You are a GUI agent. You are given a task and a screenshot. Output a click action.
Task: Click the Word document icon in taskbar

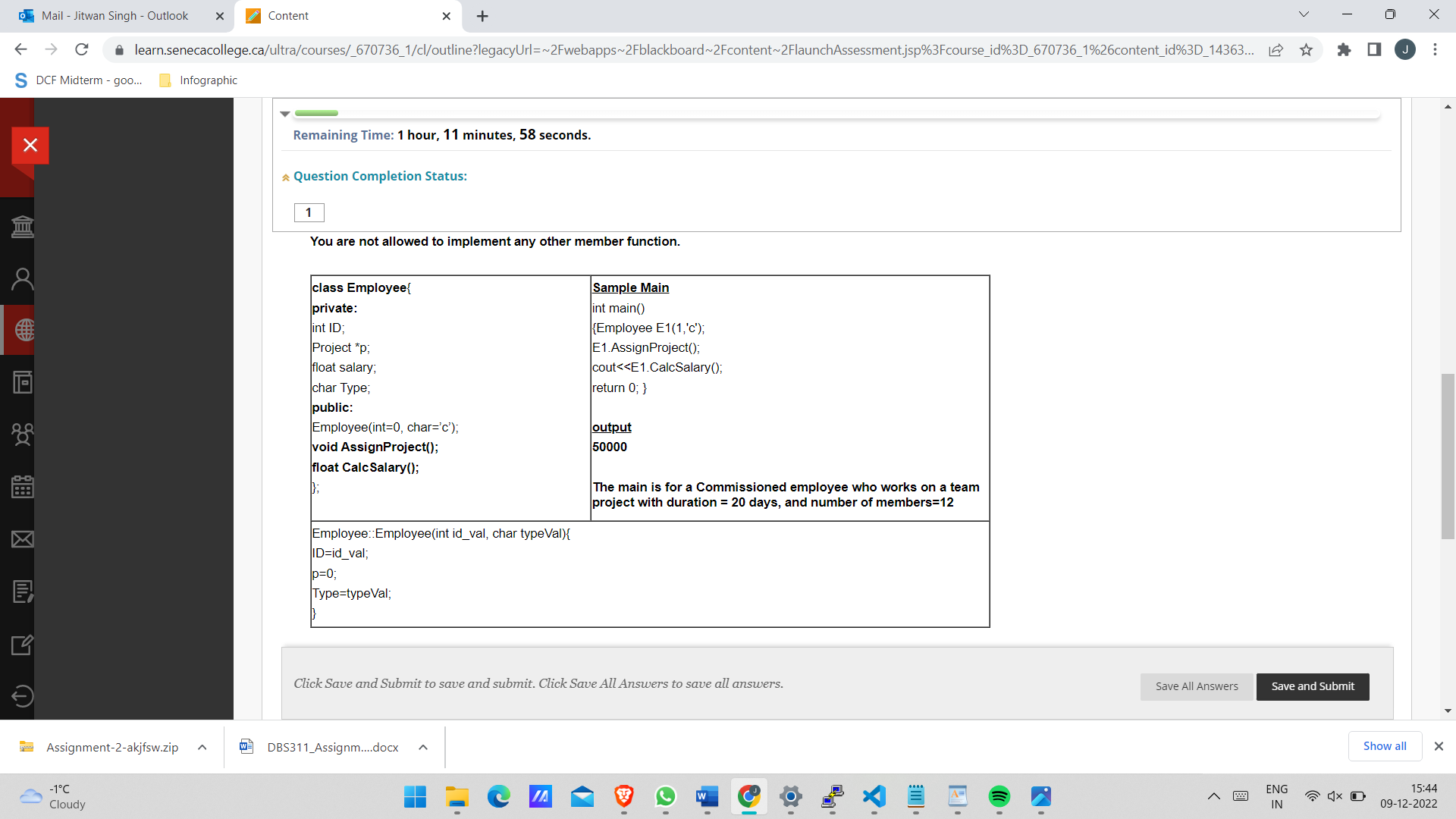[707, 796]
